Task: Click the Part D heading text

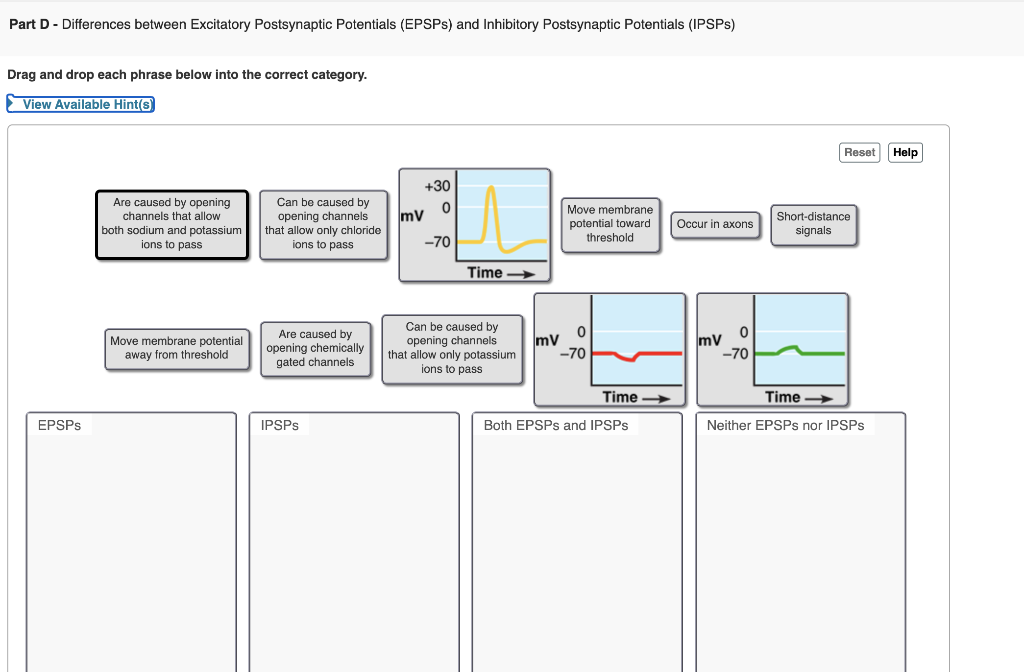Action: point(372,25)
